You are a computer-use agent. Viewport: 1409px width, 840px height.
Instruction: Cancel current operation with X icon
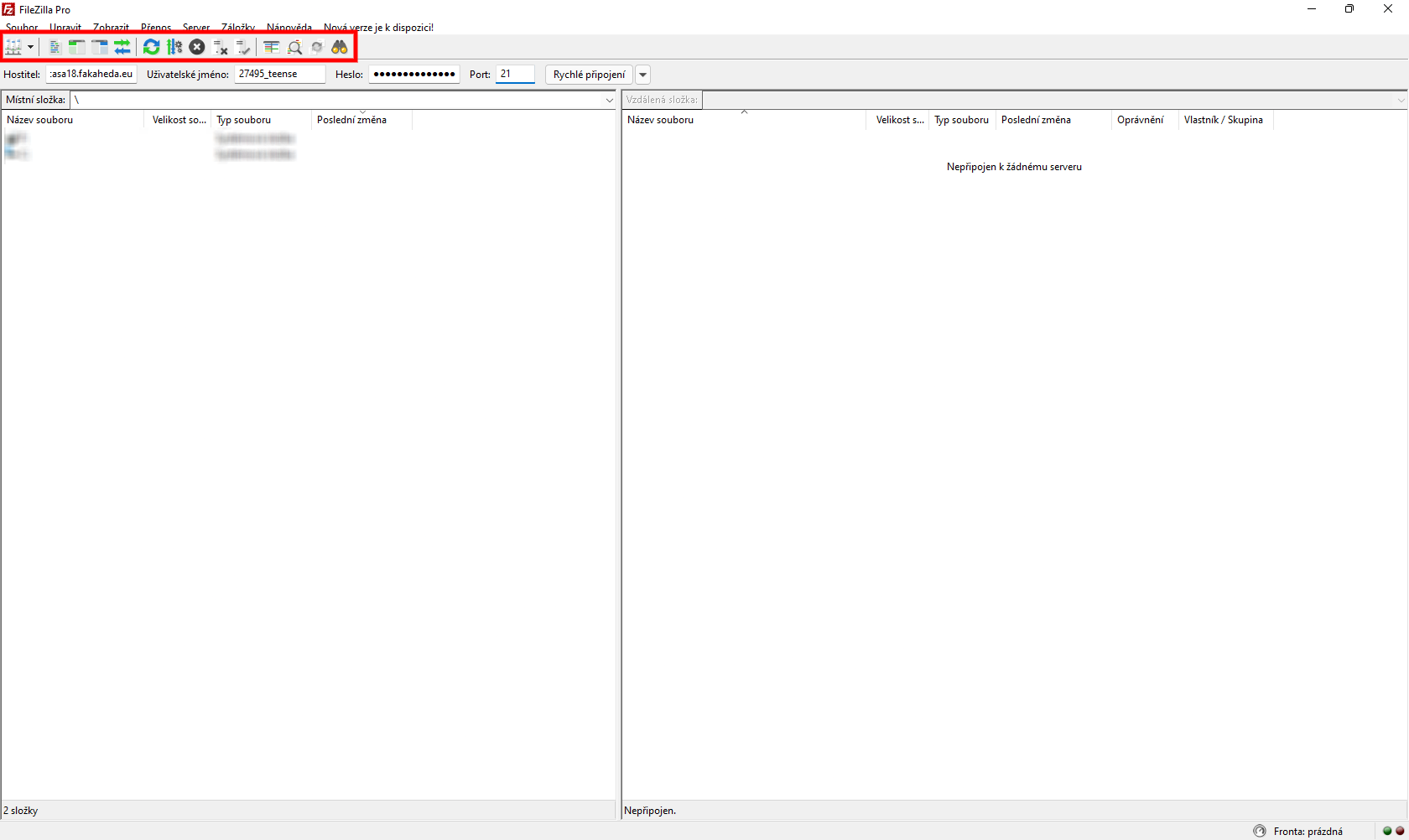(x=197, y=47)
